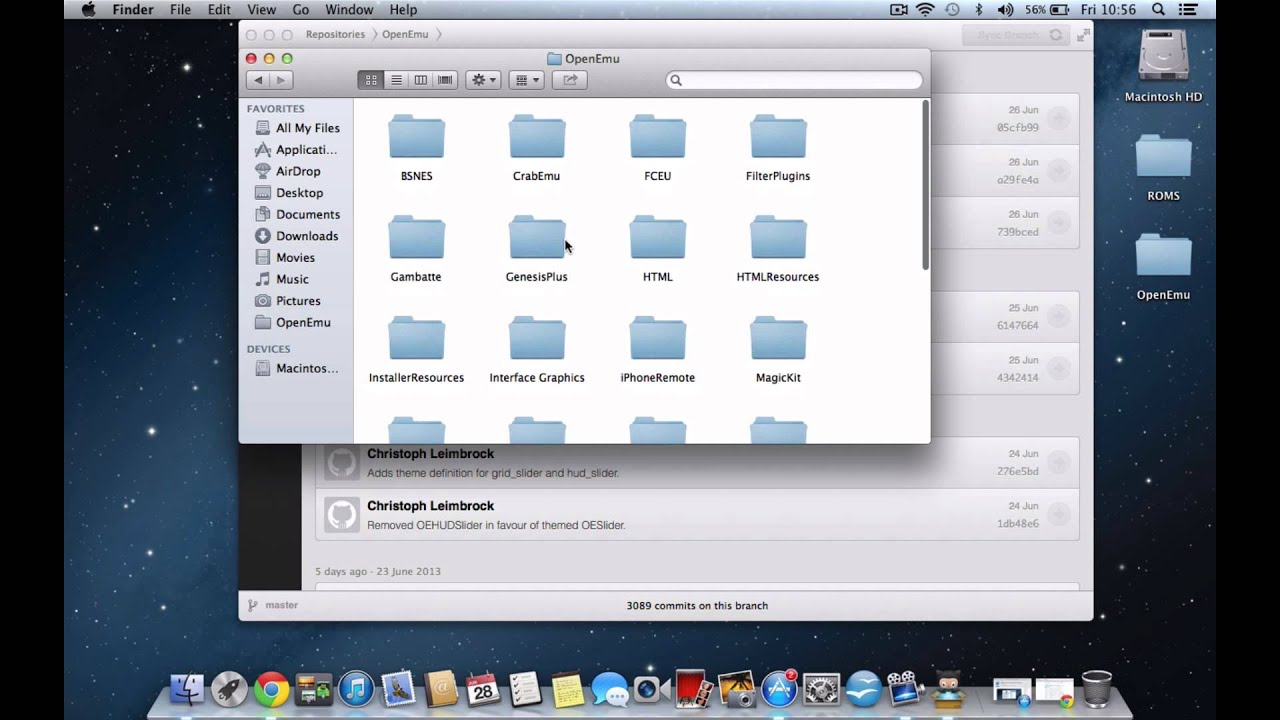Viewport: 1280px width, 720px height.
Task: Open the File menu
Action: 180,10
